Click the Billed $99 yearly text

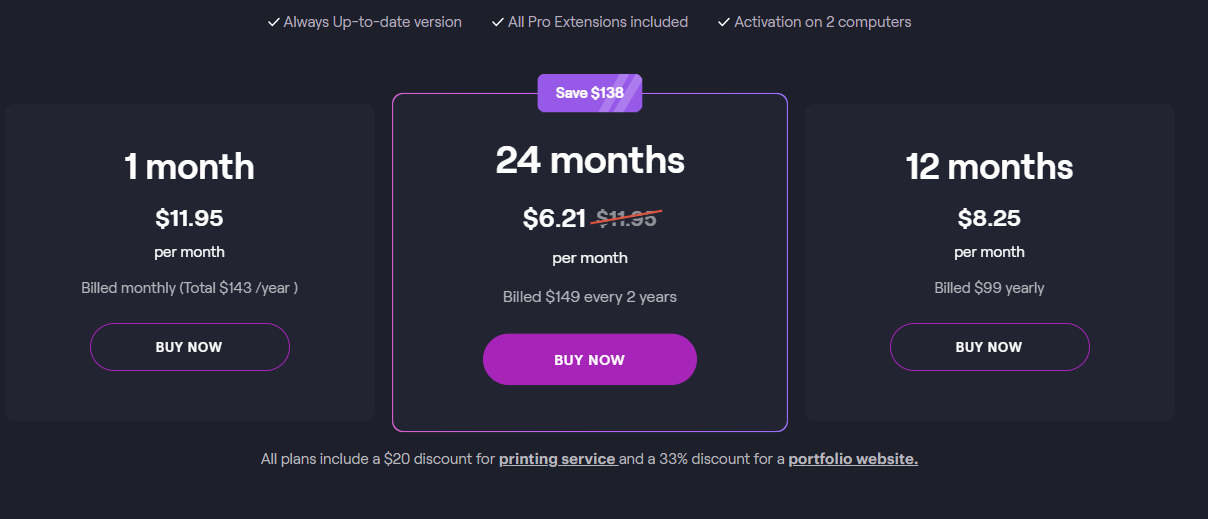[x=990, y=288]
